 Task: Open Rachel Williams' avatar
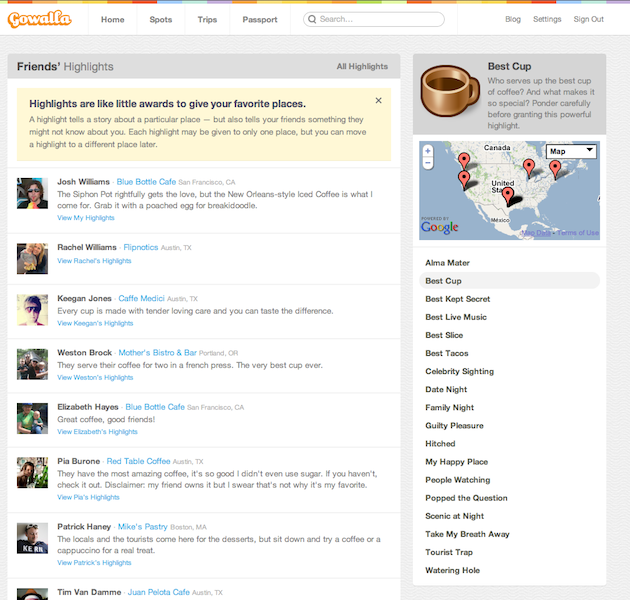coord(32,258)
